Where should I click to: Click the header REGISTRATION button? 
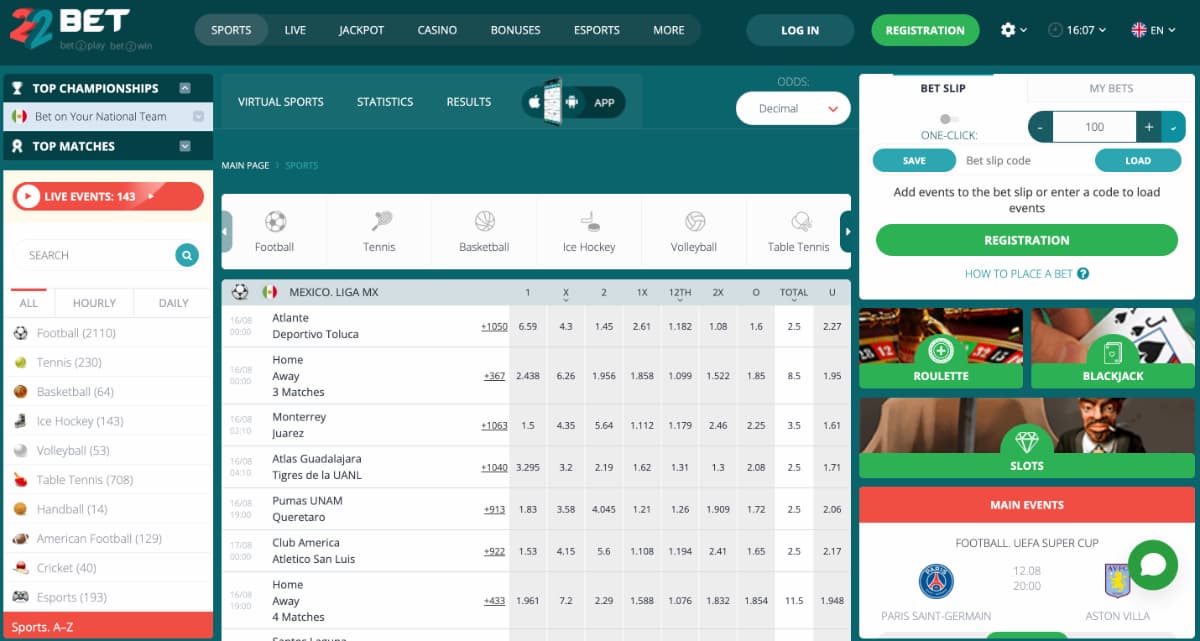pyautogui.click(x=925, y=30)
